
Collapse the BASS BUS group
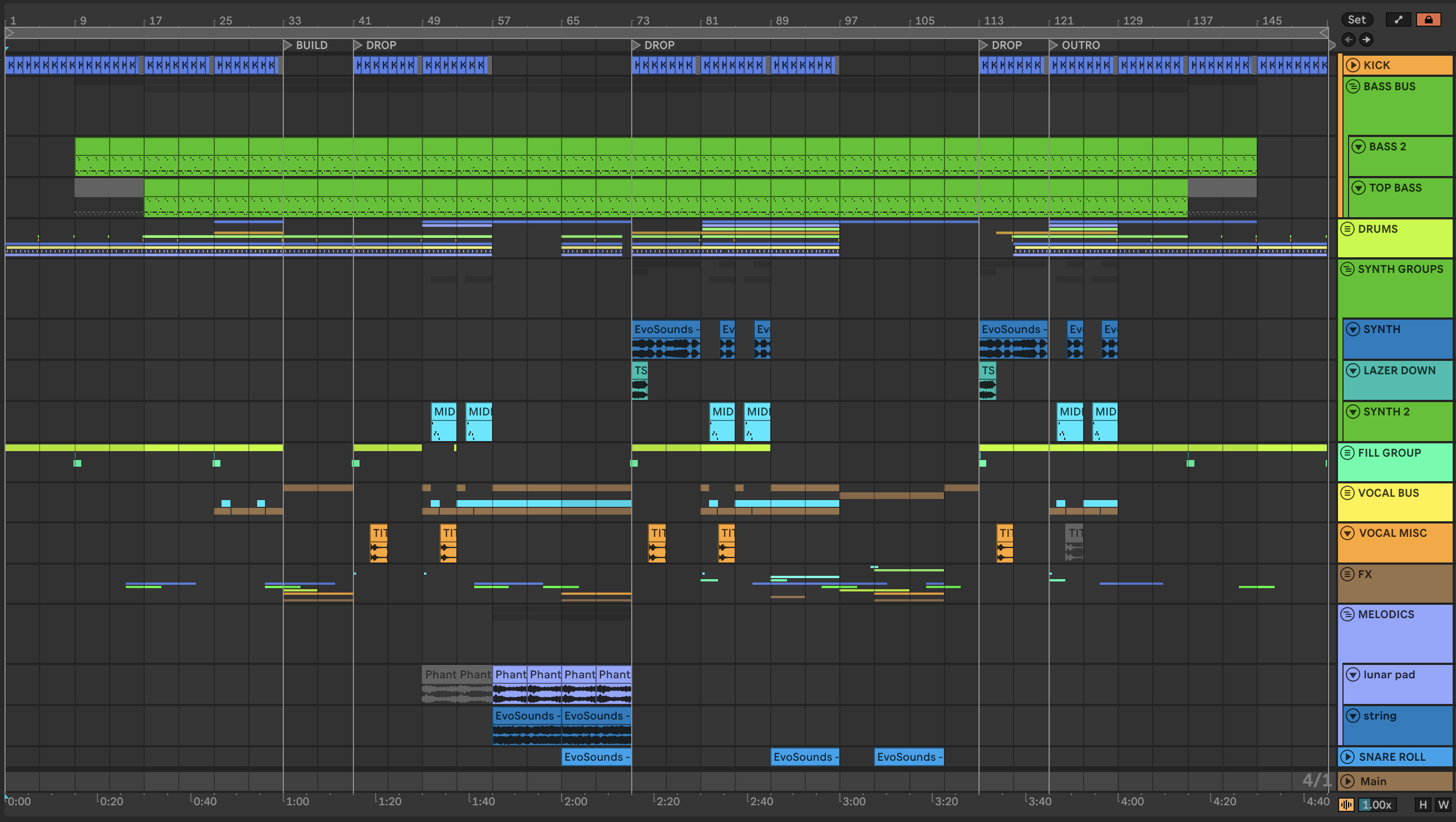click(1352, 86)
